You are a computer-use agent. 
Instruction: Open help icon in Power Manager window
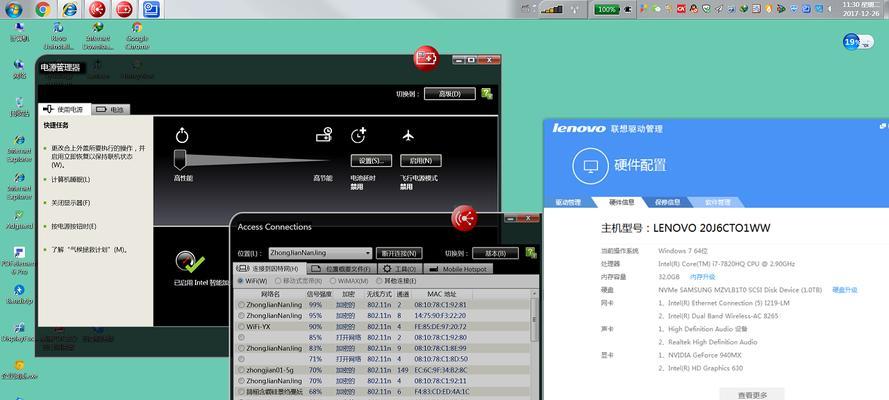coord(486,94)
